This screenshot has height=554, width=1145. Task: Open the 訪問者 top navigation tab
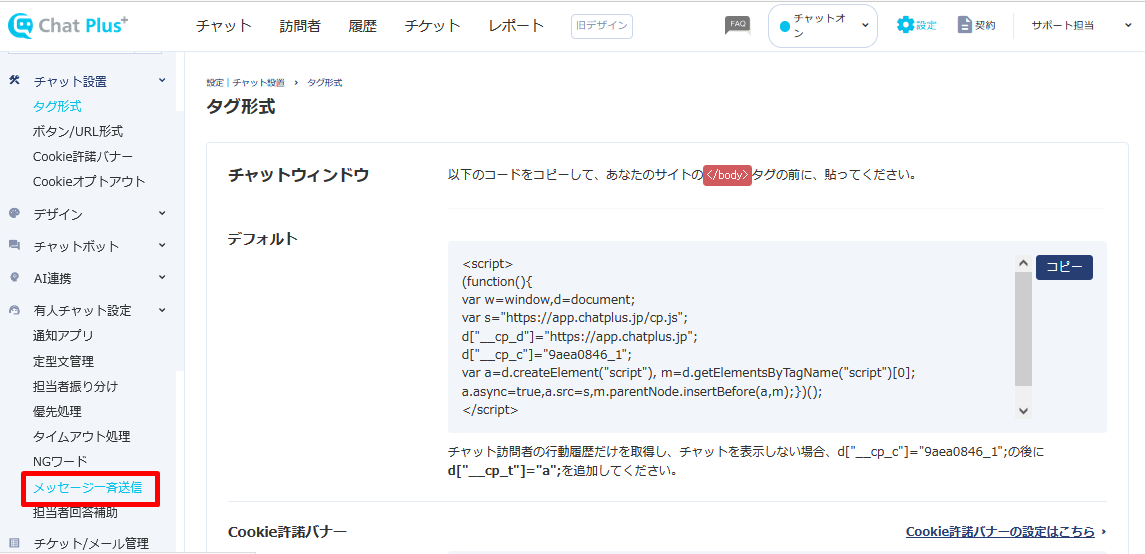[299, 26]
